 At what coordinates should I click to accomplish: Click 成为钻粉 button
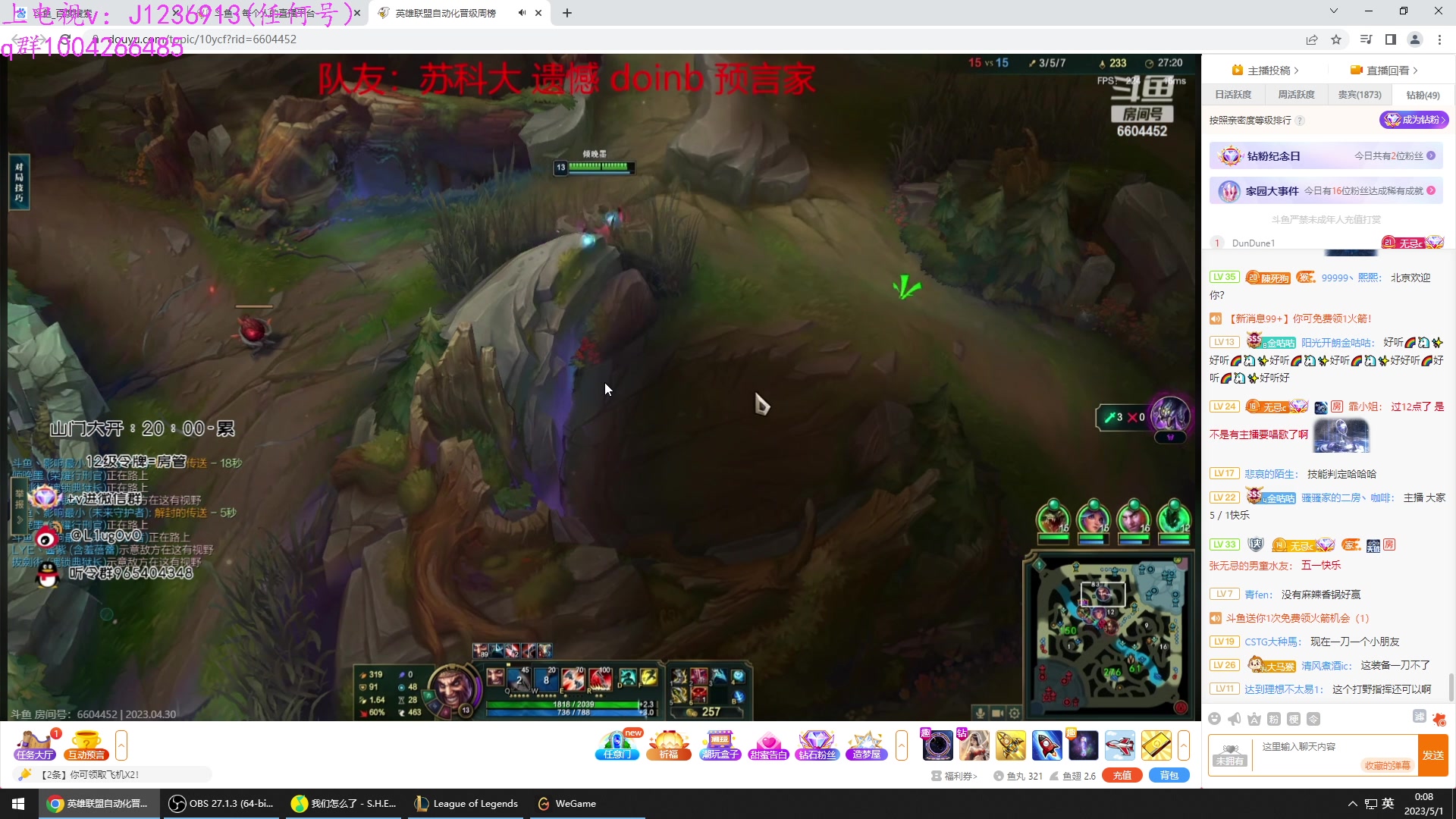(x=1414, y=120)
